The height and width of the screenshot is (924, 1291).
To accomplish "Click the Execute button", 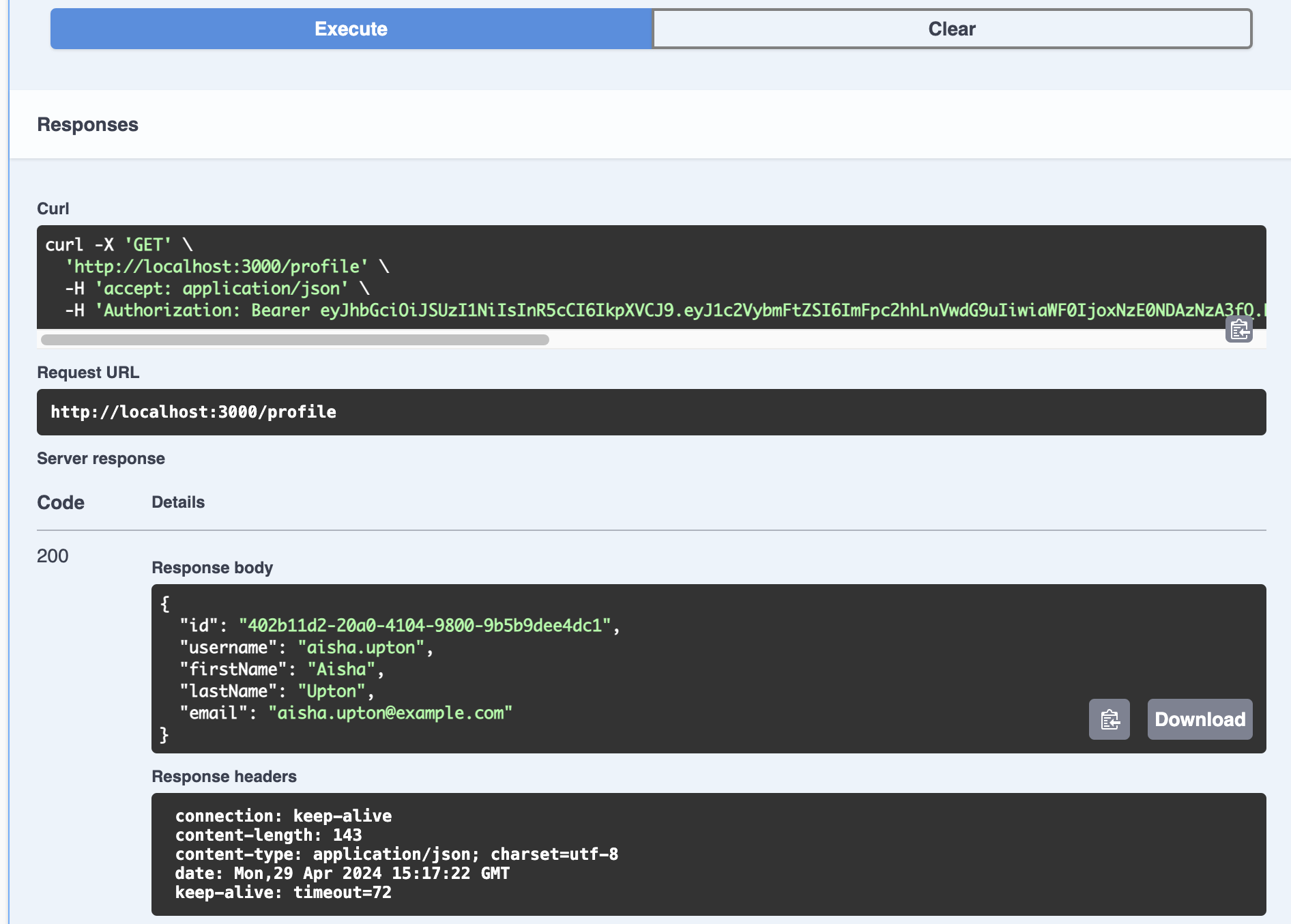I will tap(351, 29).
